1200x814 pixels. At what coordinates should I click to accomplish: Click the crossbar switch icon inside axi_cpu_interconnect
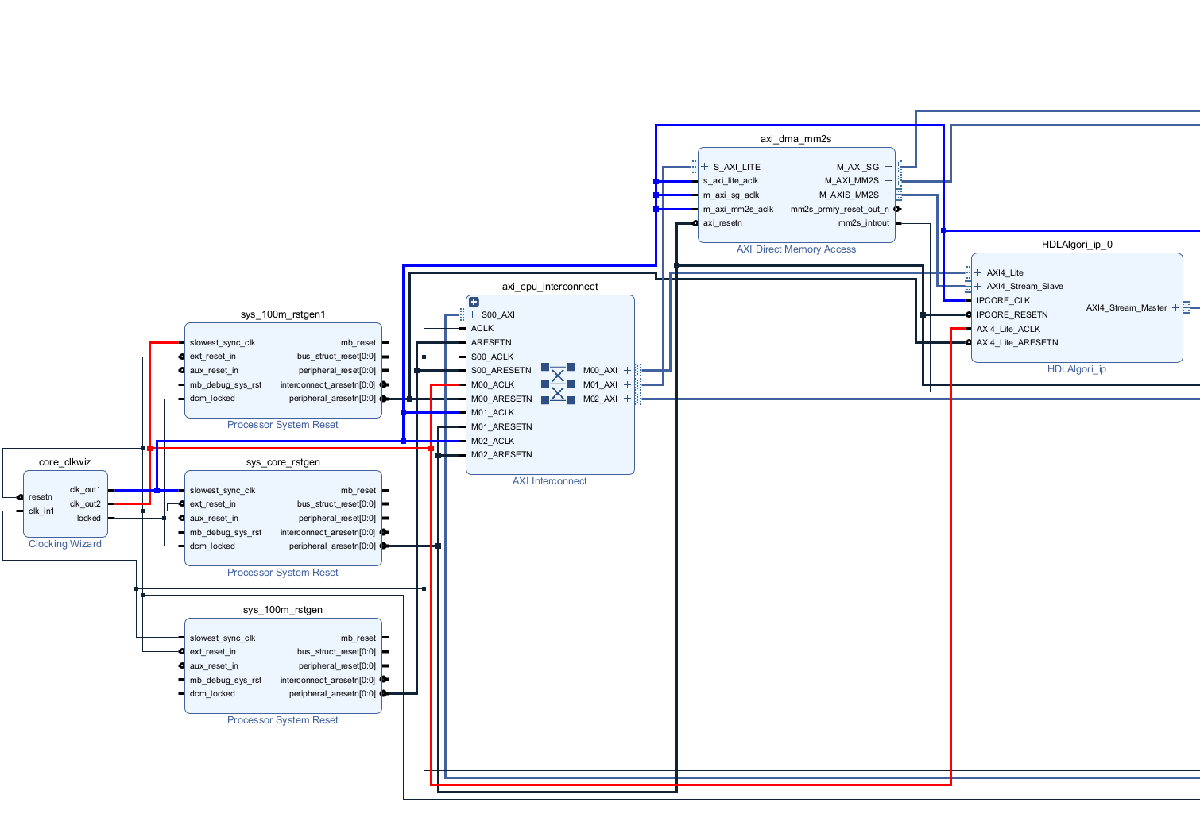pyautogui.click(x=558, y=383)
